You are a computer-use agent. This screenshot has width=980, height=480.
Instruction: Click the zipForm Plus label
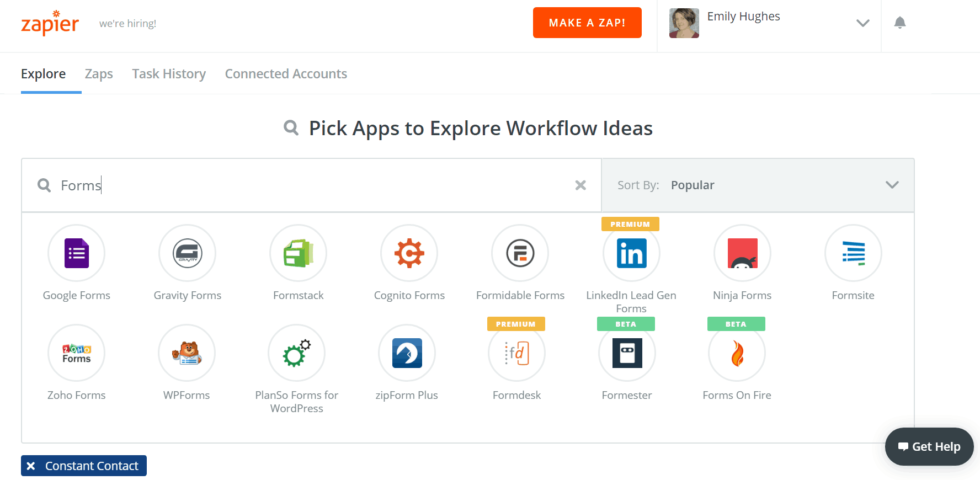pyautogui.click(x=407, y=395)
